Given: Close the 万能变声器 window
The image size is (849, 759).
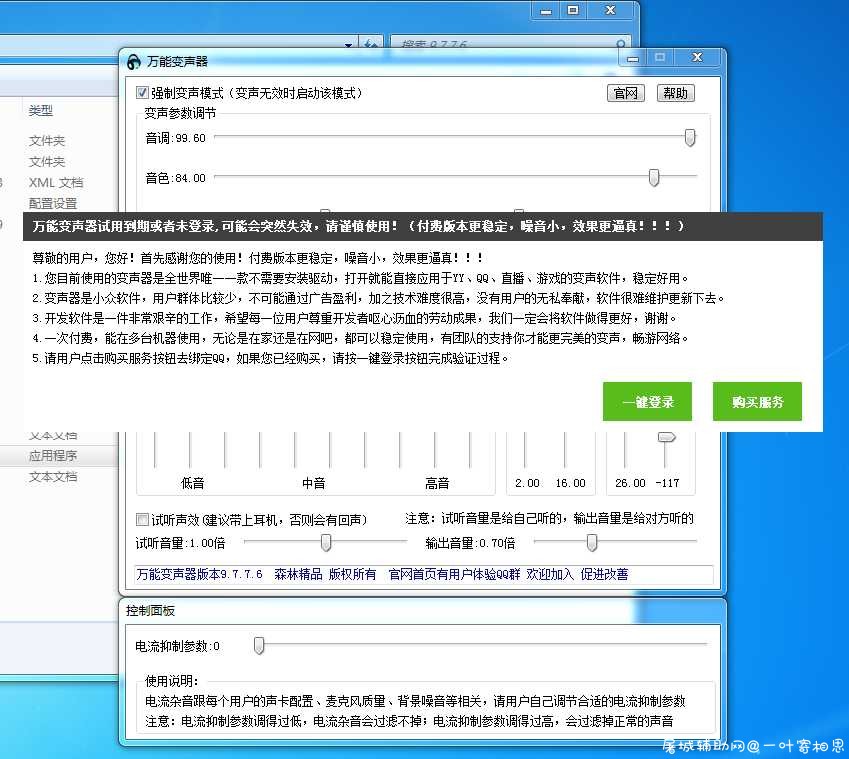Looking at the screenshot, I should point(697,57).
